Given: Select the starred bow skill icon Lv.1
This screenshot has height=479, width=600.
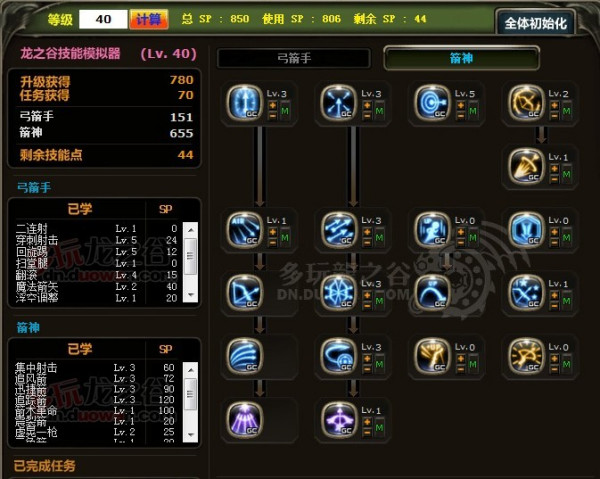Looking at the screenshot, I should coord(526,293).
